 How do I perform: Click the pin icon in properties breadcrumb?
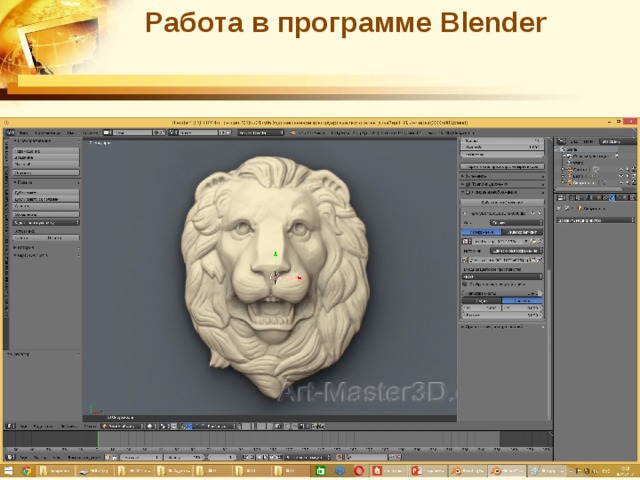tap(559, 208)
